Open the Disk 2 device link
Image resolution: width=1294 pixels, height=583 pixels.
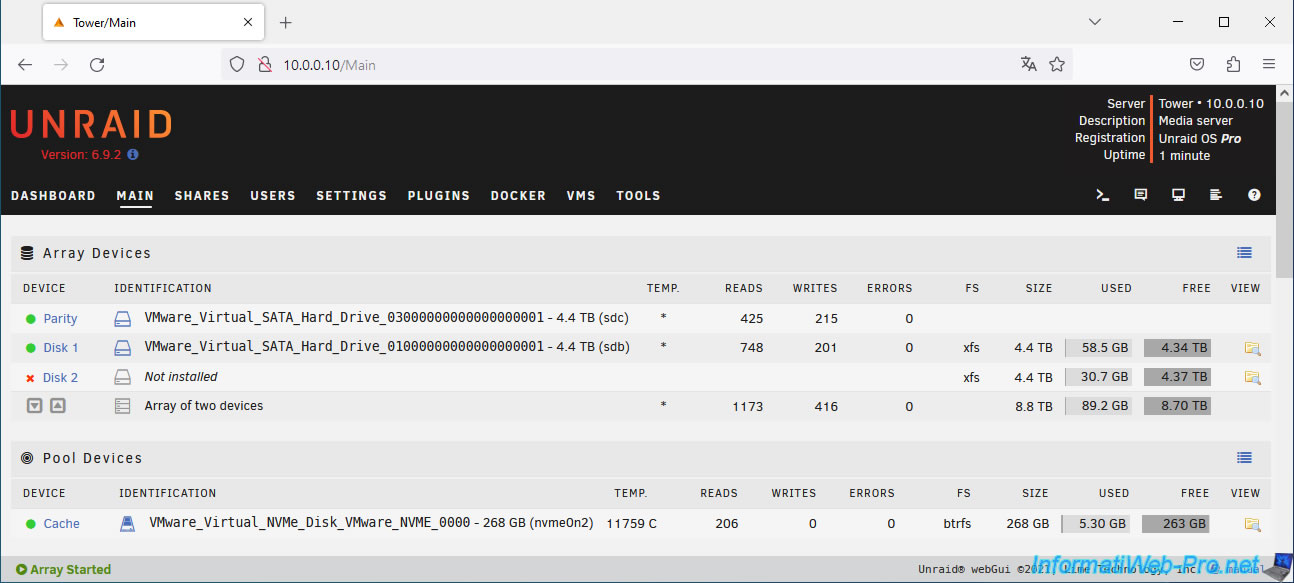[x=60, y=378]
